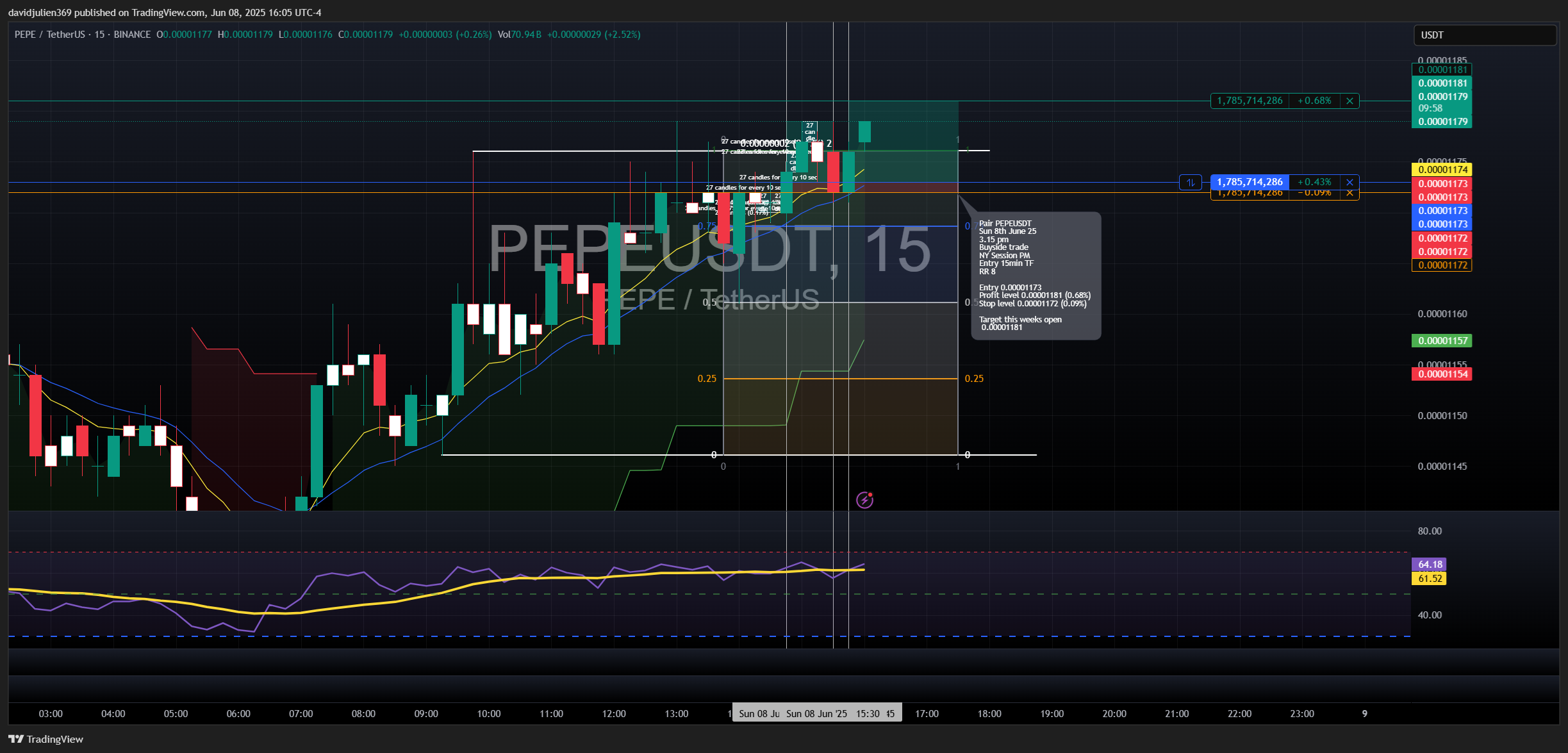
Task: Close the +0.43% blue entry line
Action: [1349, 183]
